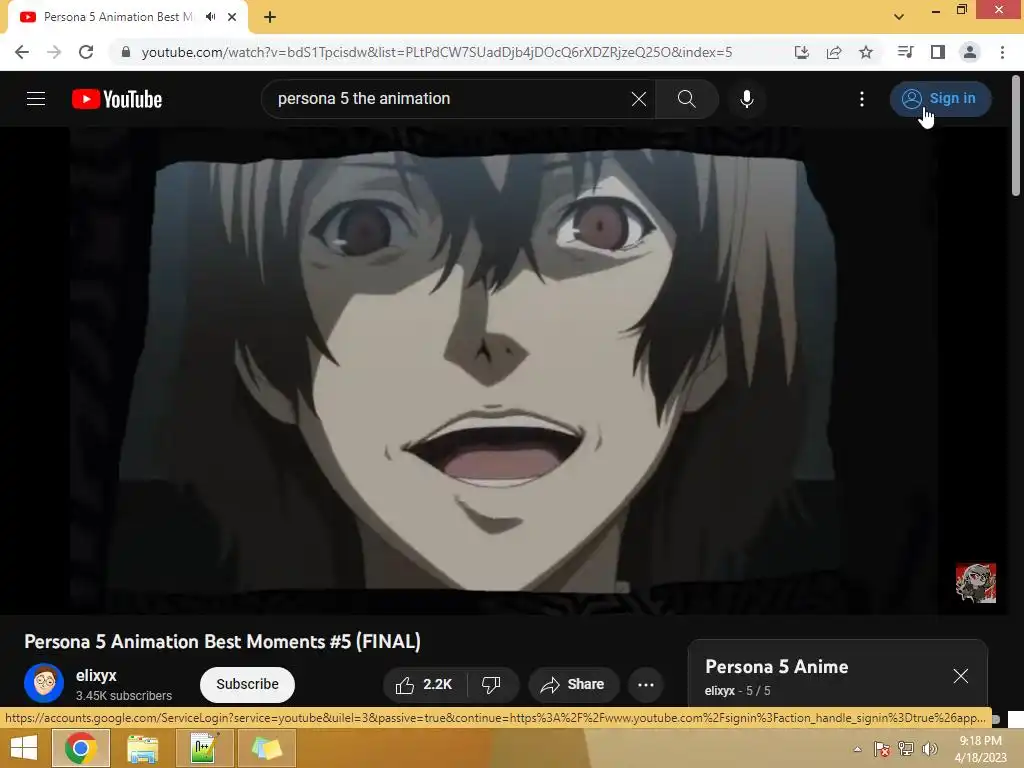Open the Windows Start menu
This screenshot has width=1024, height=768.
24,748
